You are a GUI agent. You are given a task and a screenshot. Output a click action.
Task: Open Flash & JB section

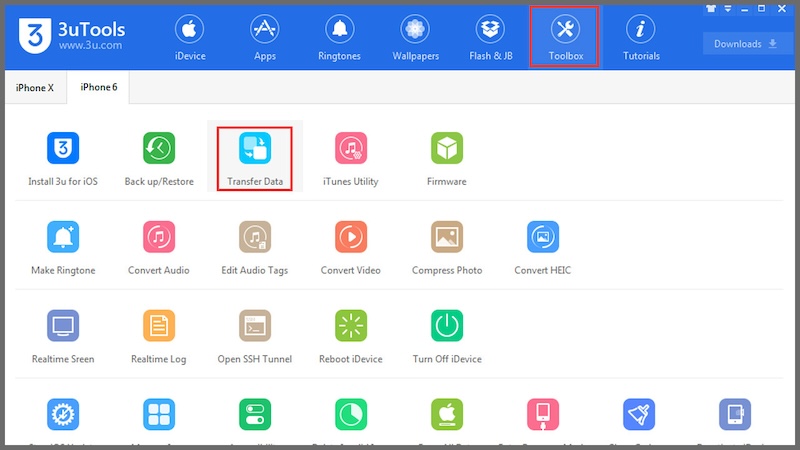491,38
